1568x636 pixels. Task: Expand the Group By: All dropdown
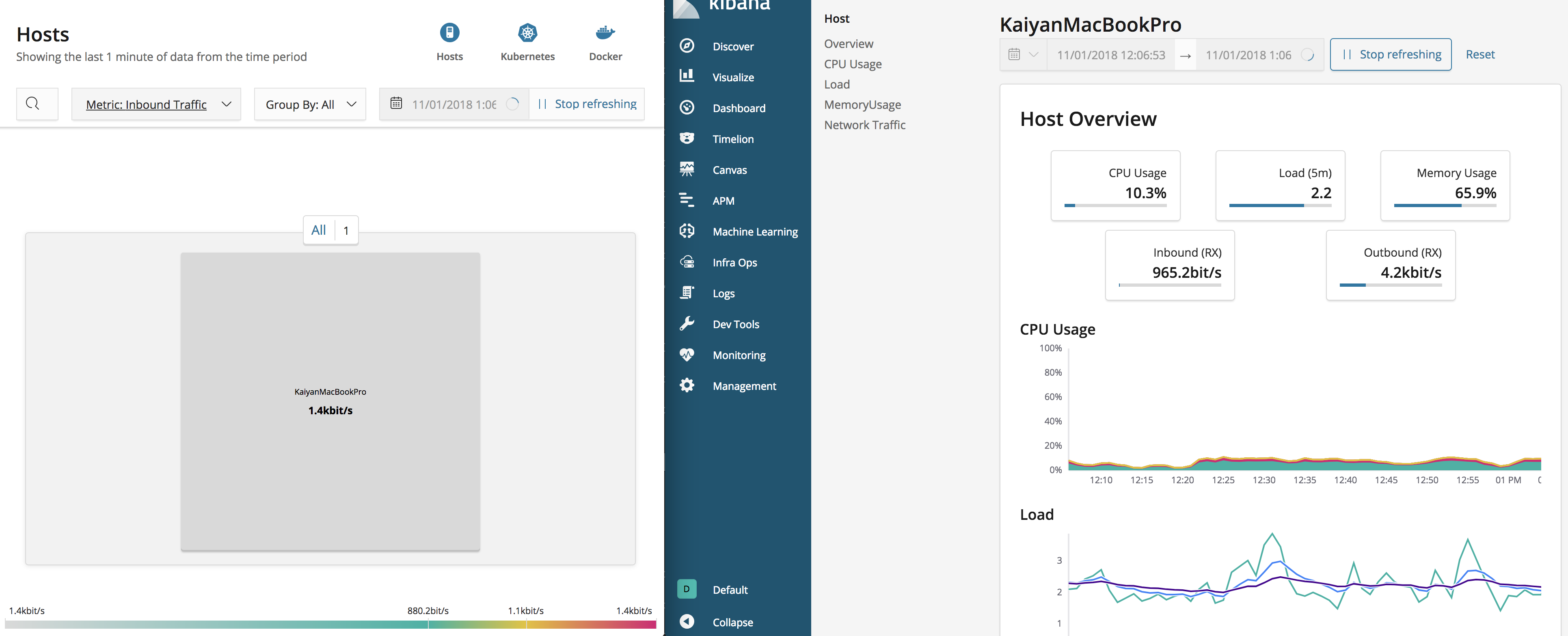tap(310, 105)
